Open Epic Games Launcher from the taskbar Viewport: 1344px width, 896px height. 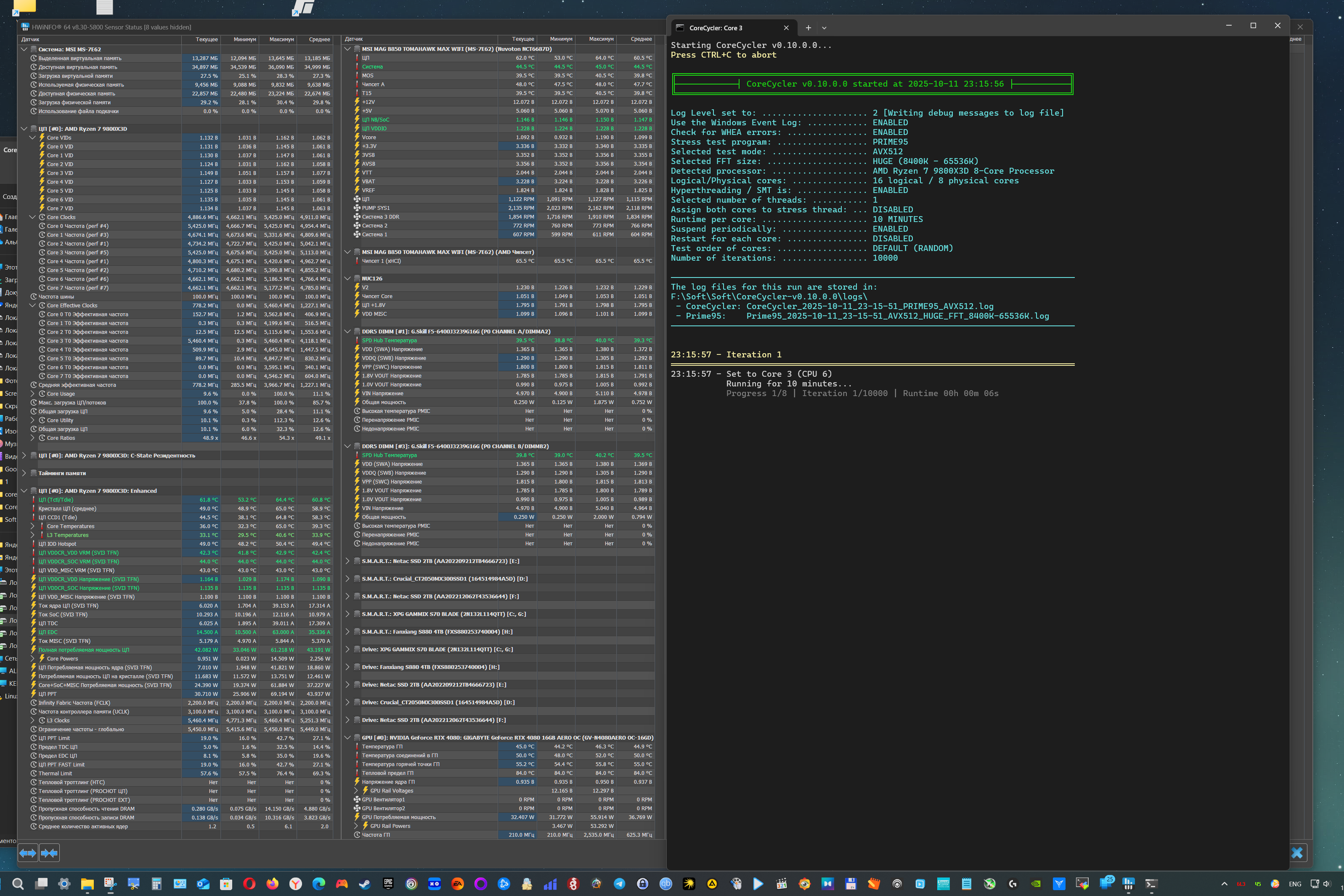pos(388,884)
